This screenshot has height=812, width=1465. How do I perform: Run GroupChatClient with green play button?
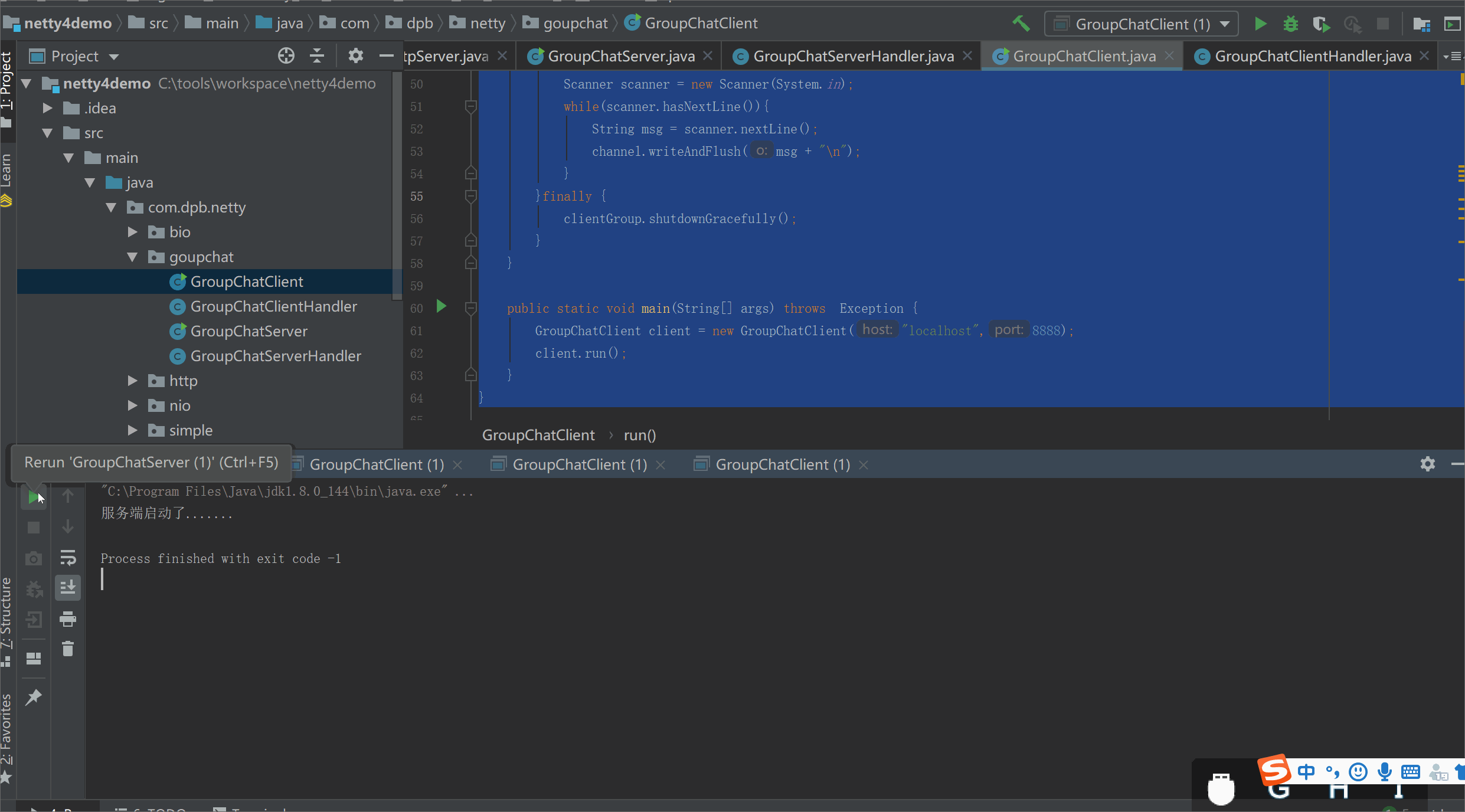1260,24
